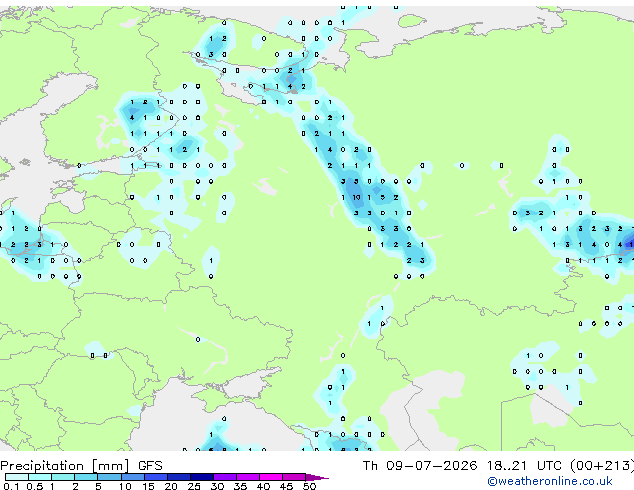Click the forecast offset "(00+213)"
Viewport: 634px width, 490px height.
[602, 466]
